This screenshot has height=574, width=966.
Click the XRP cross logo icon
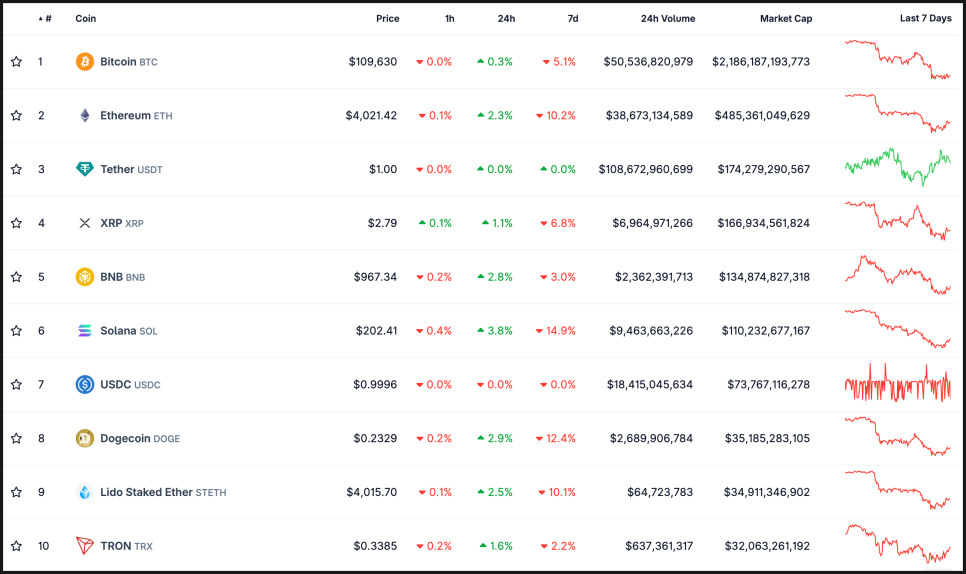tap(85, 223)
